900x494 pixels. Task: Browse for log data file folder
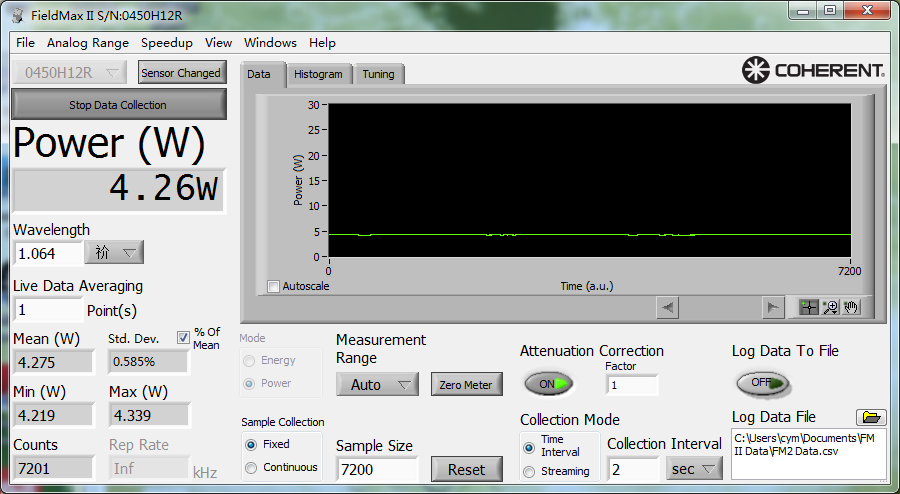click(871, 417)
